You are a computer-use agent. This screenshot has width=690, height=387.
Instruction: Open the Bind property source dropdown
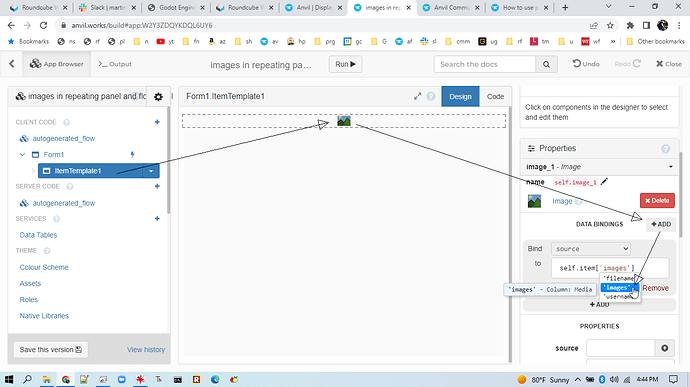pyautogui.click(x=591, y=249)
